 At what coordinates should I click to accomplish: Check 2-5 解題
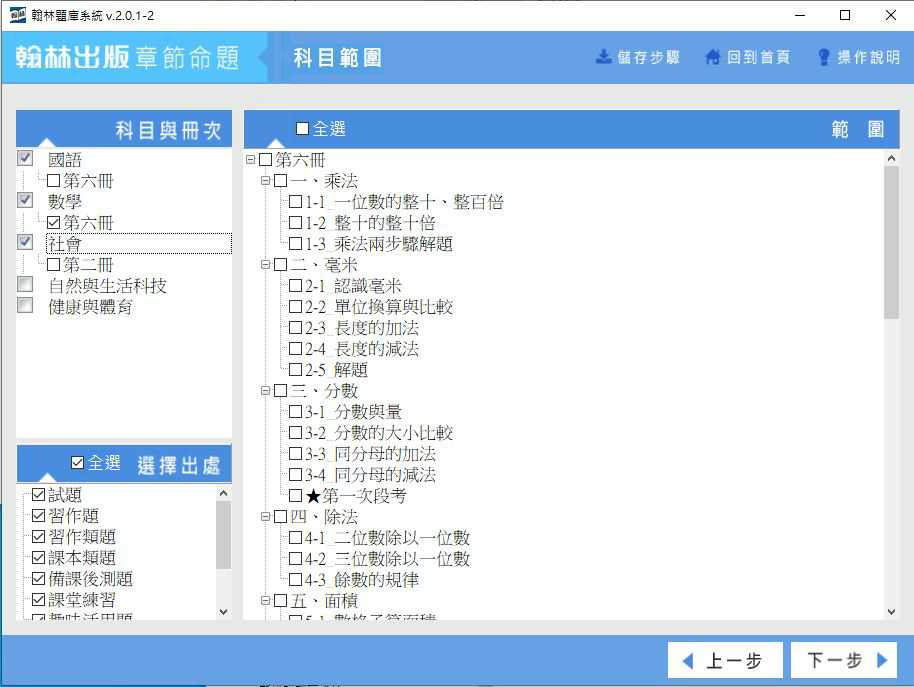(296, 369)
